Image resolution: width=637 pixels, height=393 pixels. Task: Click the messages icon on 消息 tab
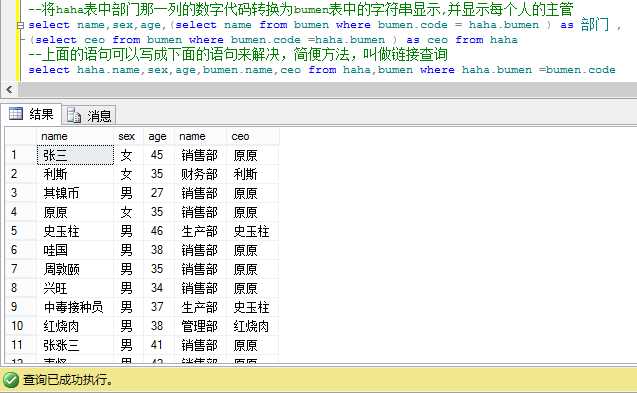tap(74, 115)
